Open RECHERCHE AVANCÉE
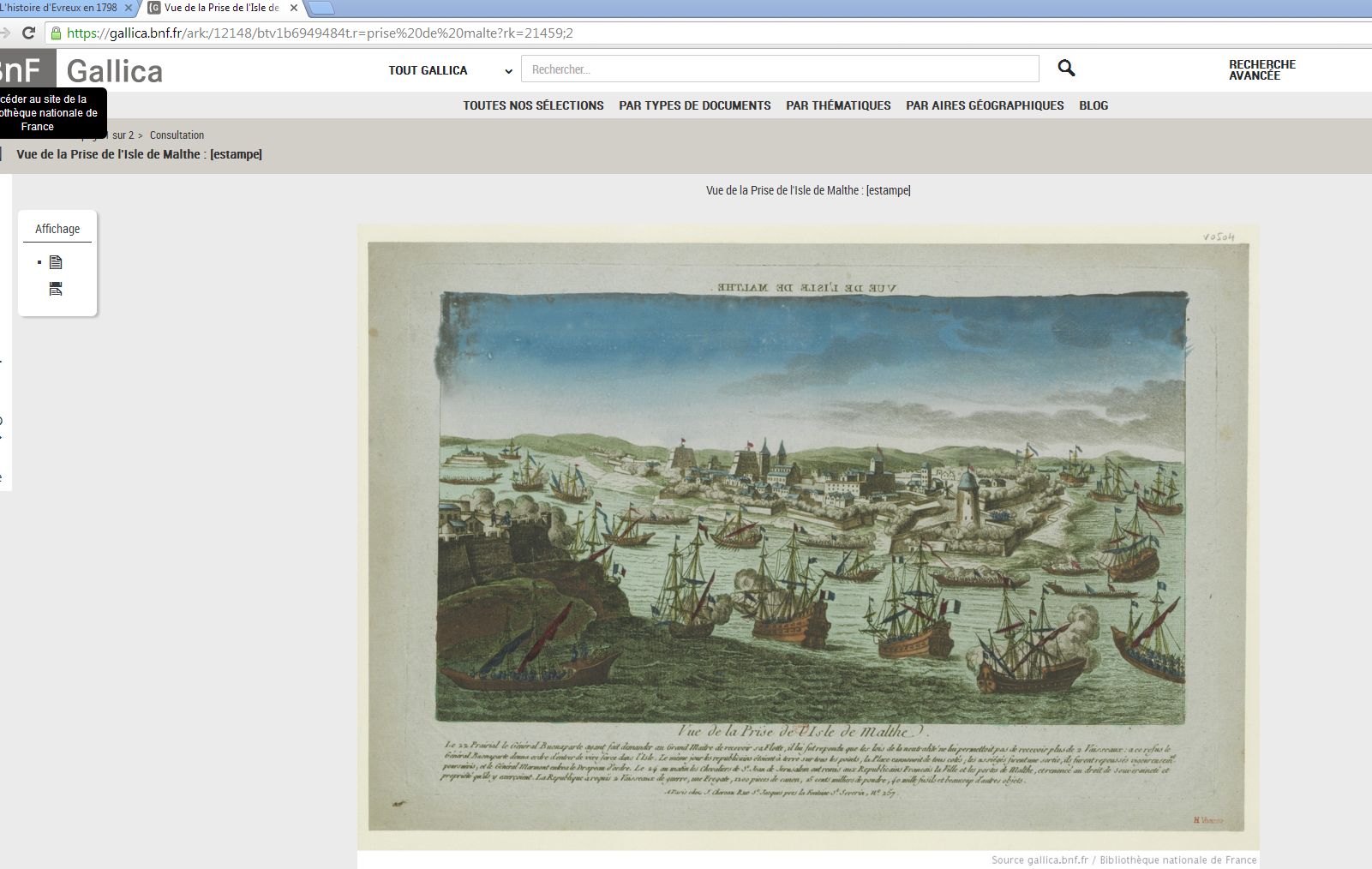Viewport: 1372px width, 869px height. pyautogui.click(x=1261, y=70)
